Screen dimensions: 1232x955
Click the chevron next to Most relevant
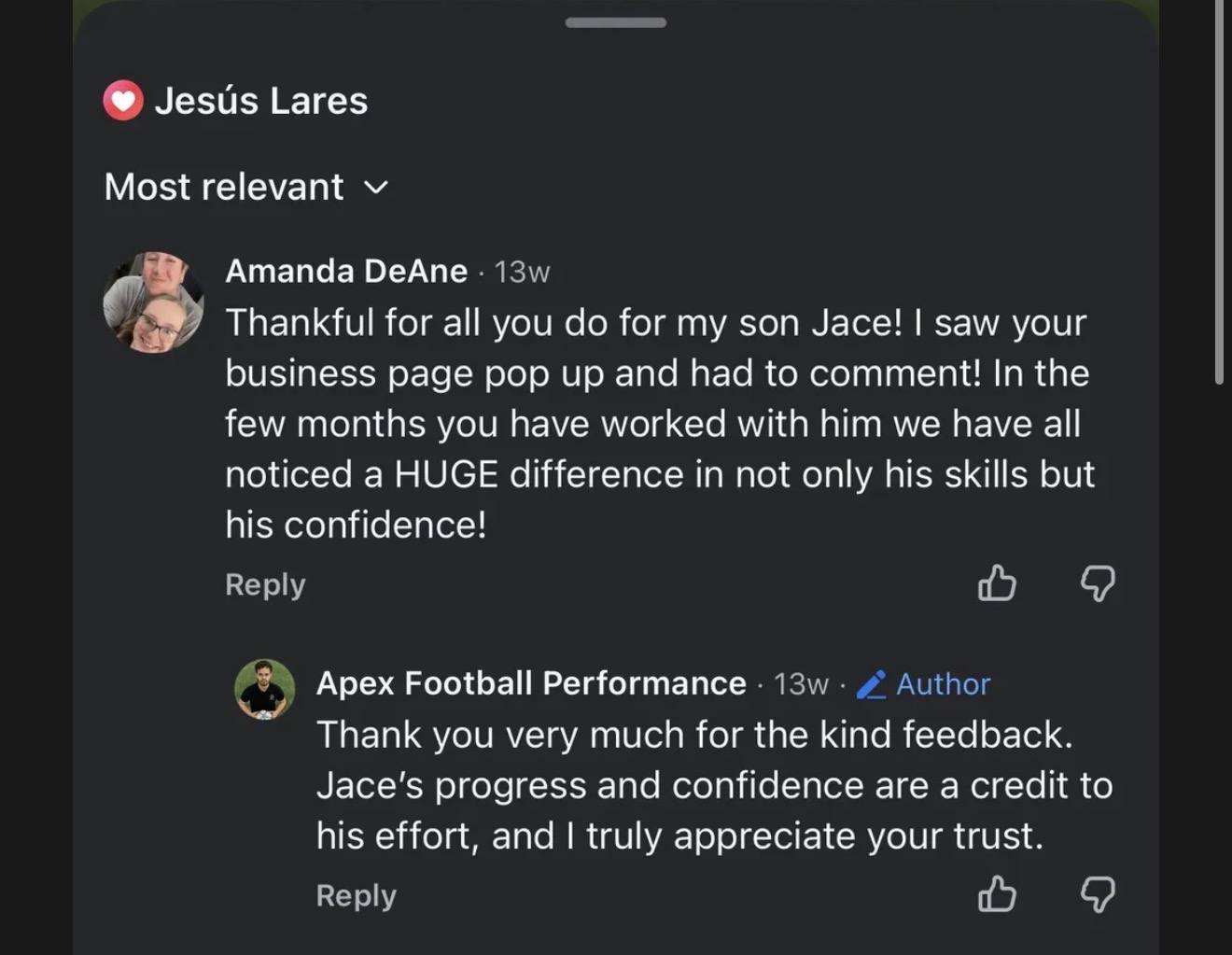375,188
